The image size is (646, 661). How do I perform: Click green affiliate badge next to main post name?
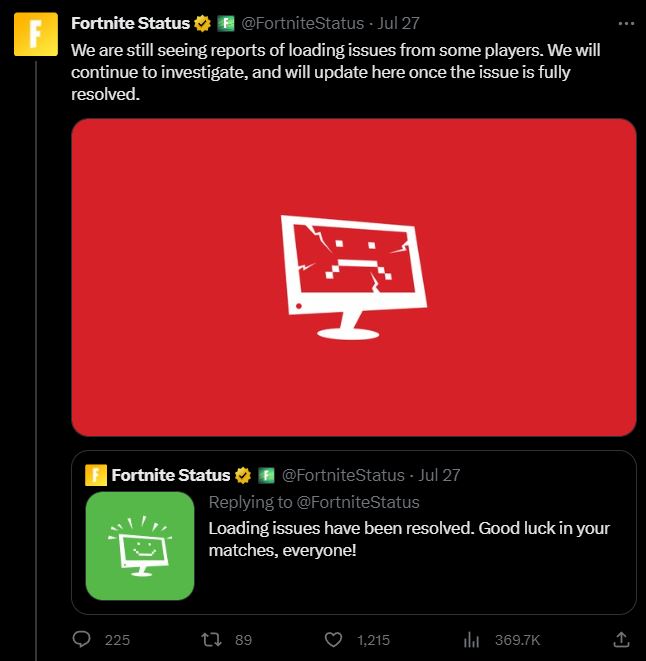(226, 24)
